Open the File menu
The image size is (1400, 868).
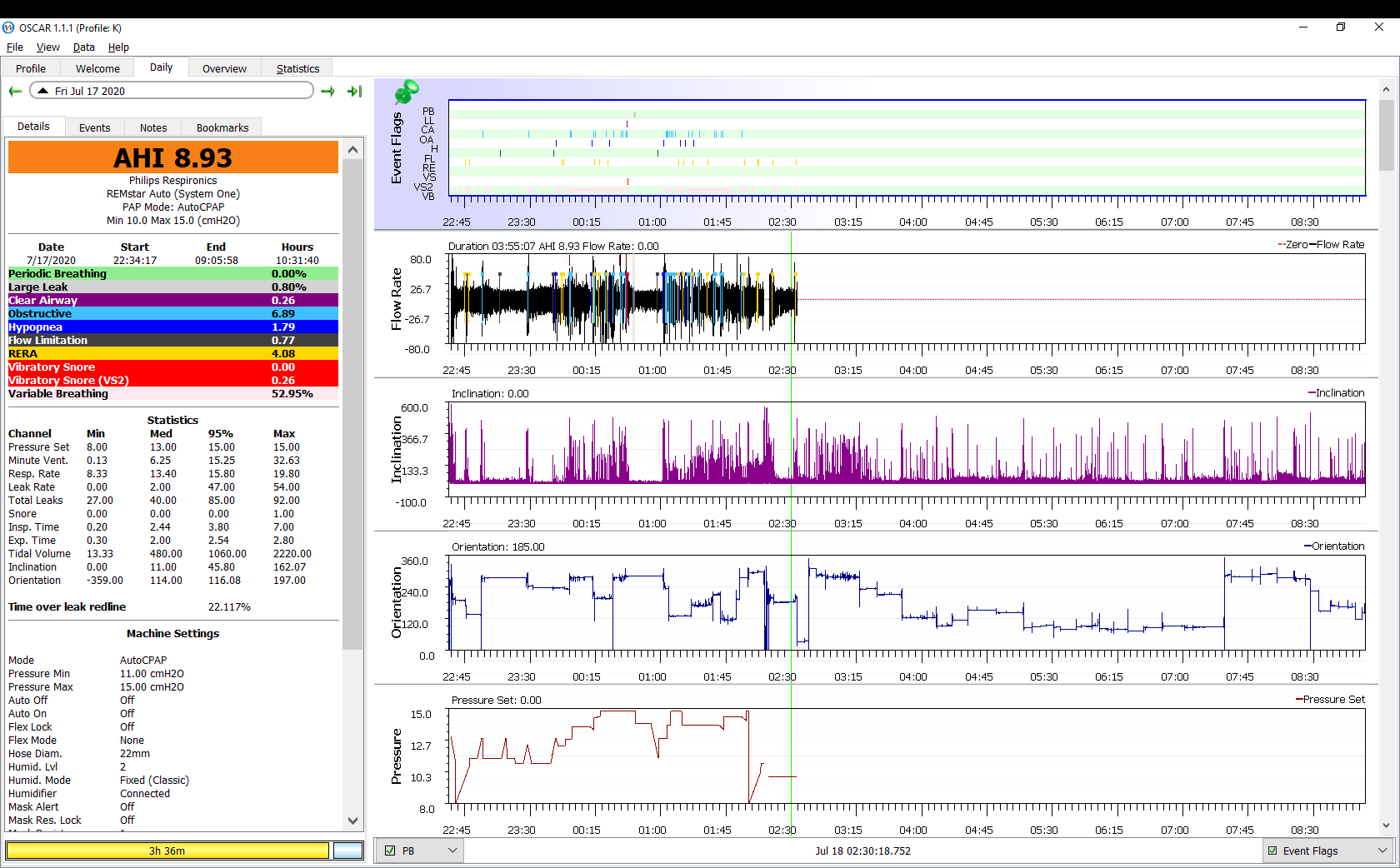click(15, 47)
